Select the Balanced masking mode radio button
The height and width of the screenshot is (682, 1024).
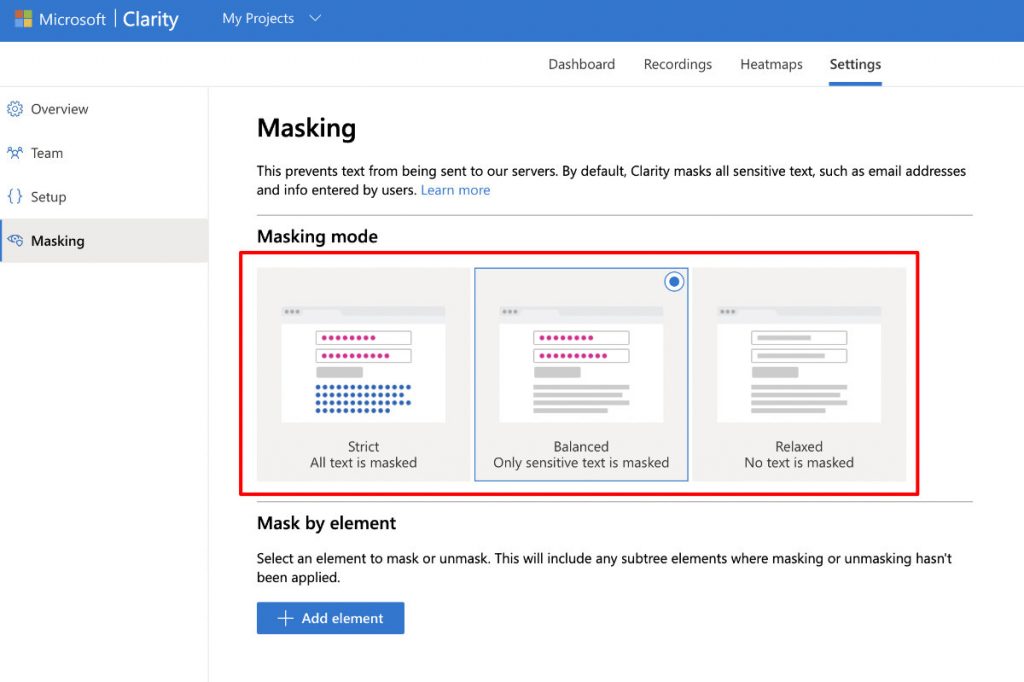point(674,282)
